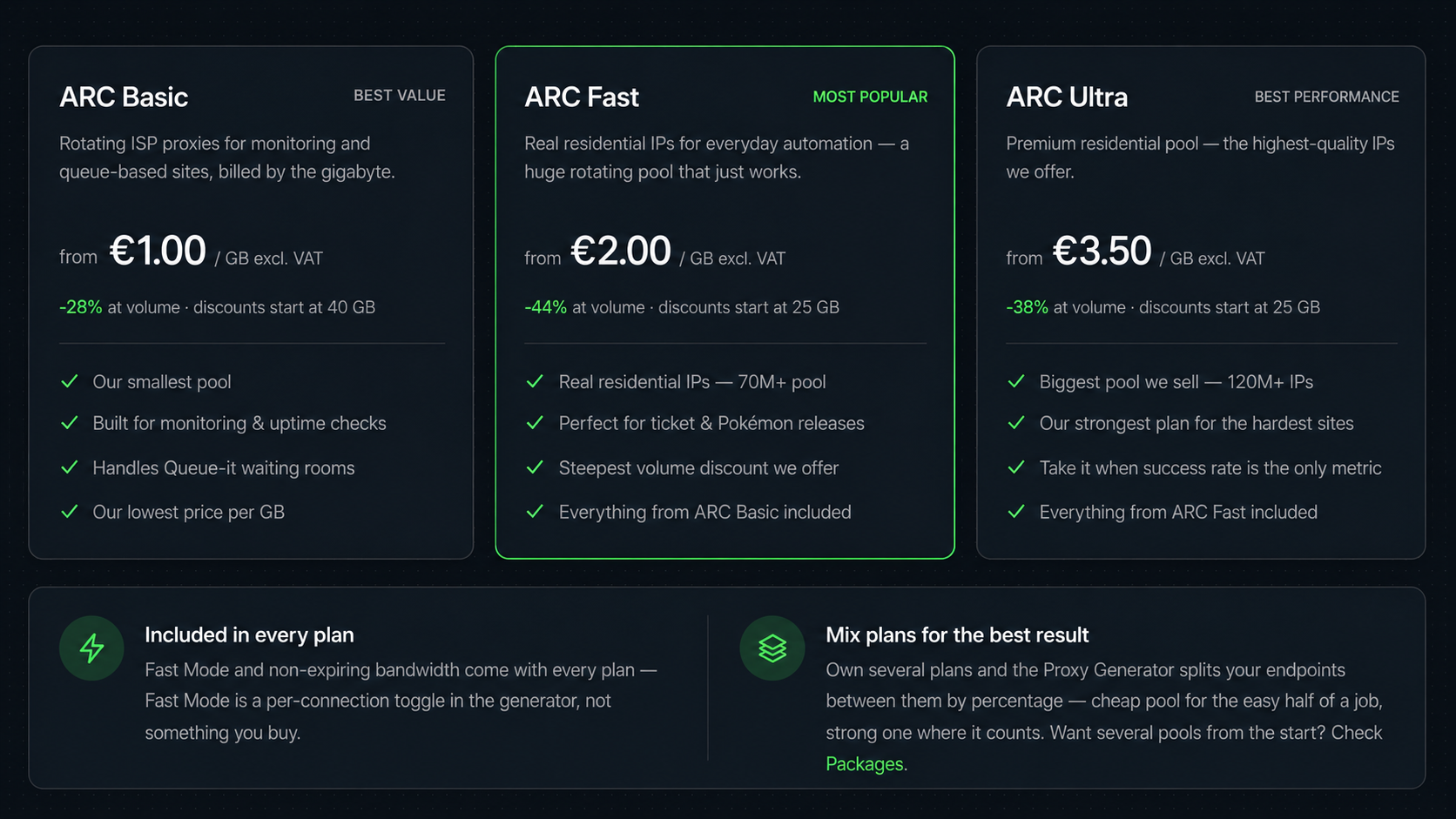Viewport: 1456px width, 819px height.
Task: Select the ARC Ultra plan title
Action: tap(1067, 97)
